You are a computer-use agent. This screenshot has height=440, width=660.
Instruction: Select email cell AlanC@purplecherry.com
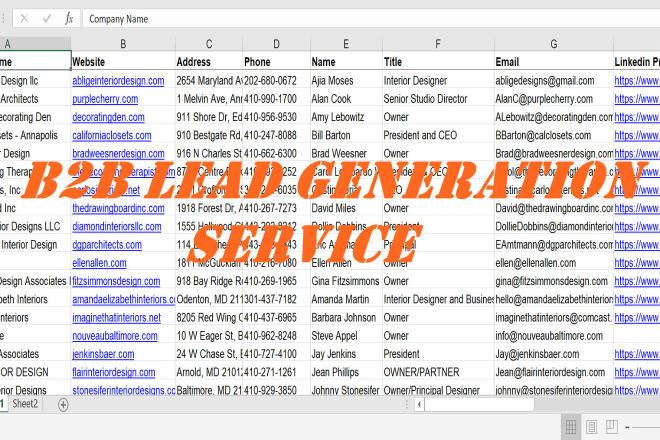pos(554,99)
